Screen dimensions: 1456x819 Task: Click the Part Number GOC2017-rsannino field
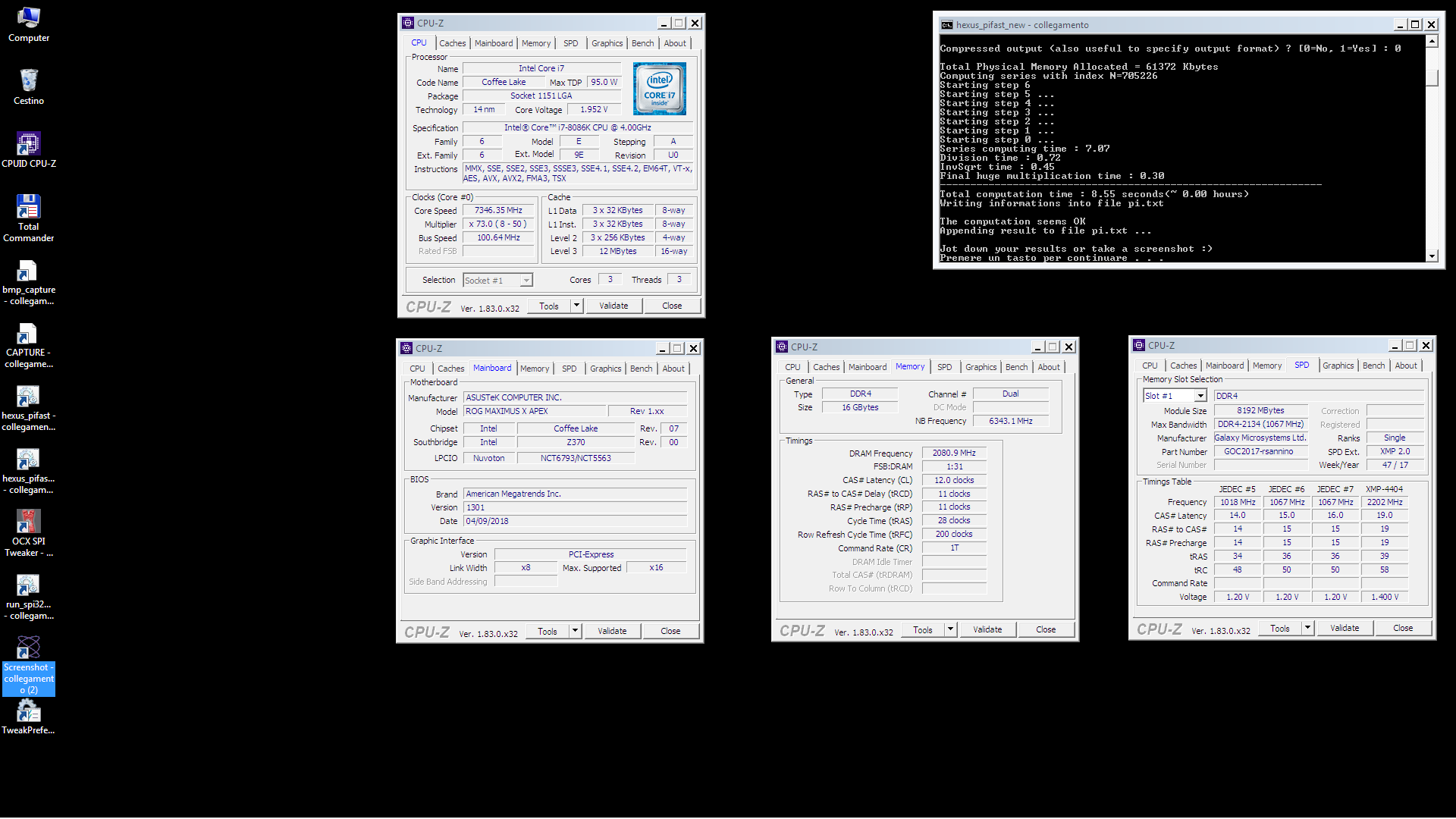tap(1260, 452)
